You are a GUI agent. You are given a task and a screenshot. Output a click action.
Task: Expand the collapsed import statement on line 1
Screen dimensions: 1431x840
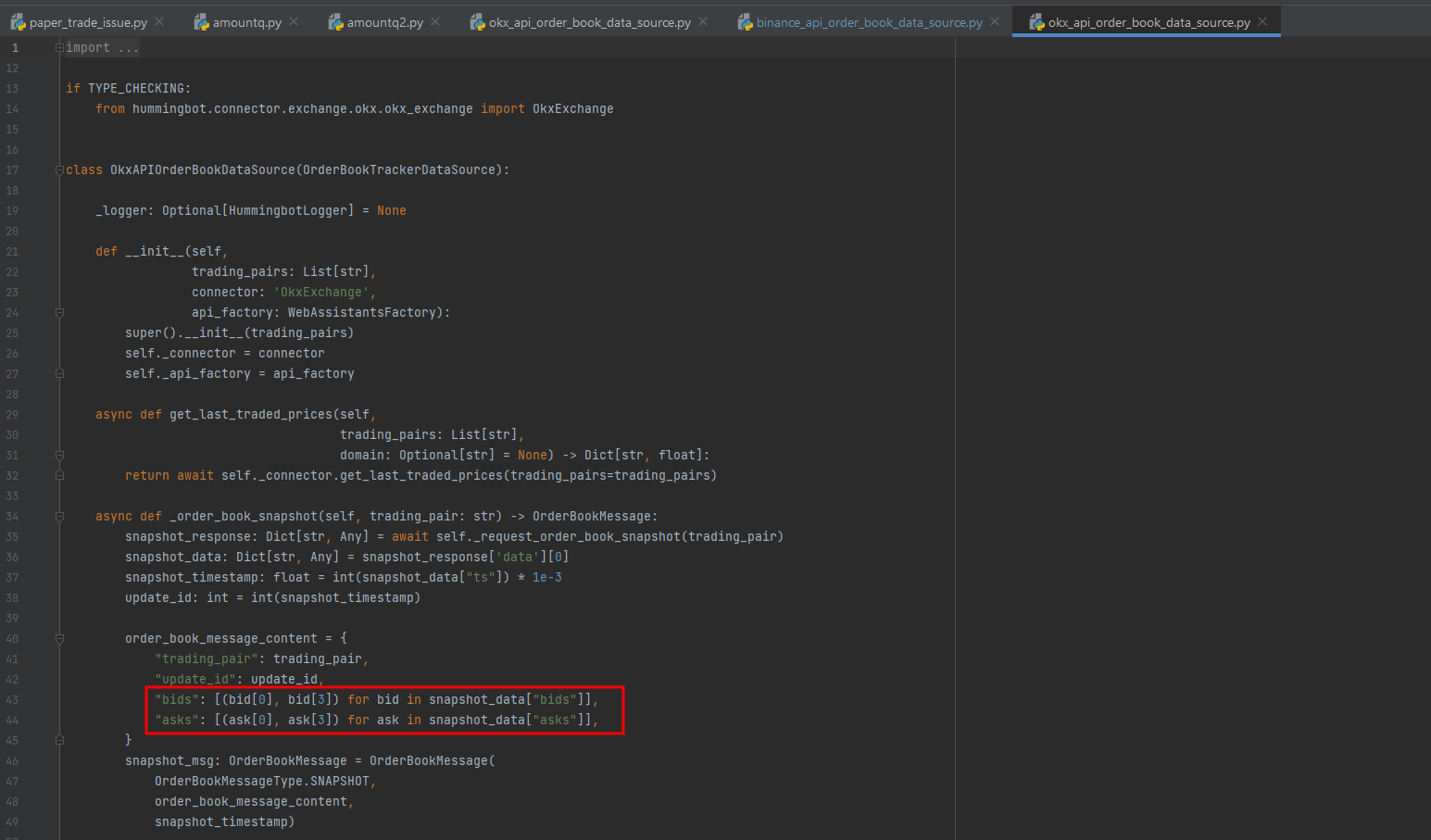click(x=58, y=46)
